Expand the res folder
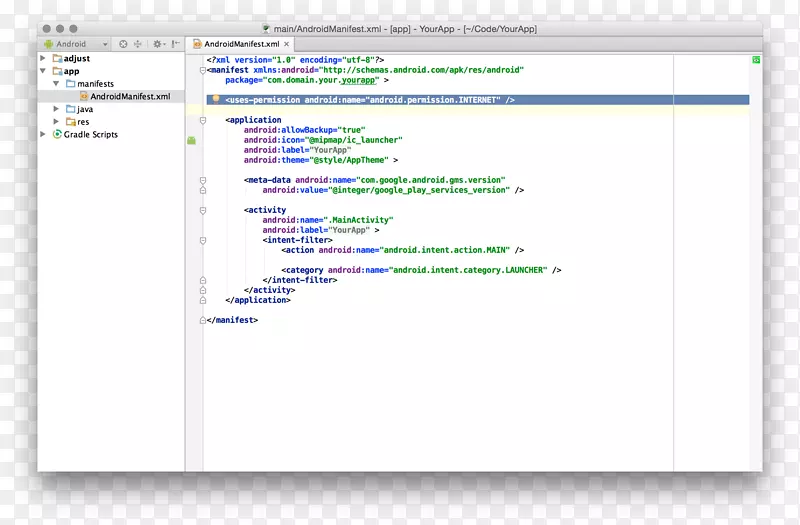Viewport: 800px width, 525px height. 56,121
